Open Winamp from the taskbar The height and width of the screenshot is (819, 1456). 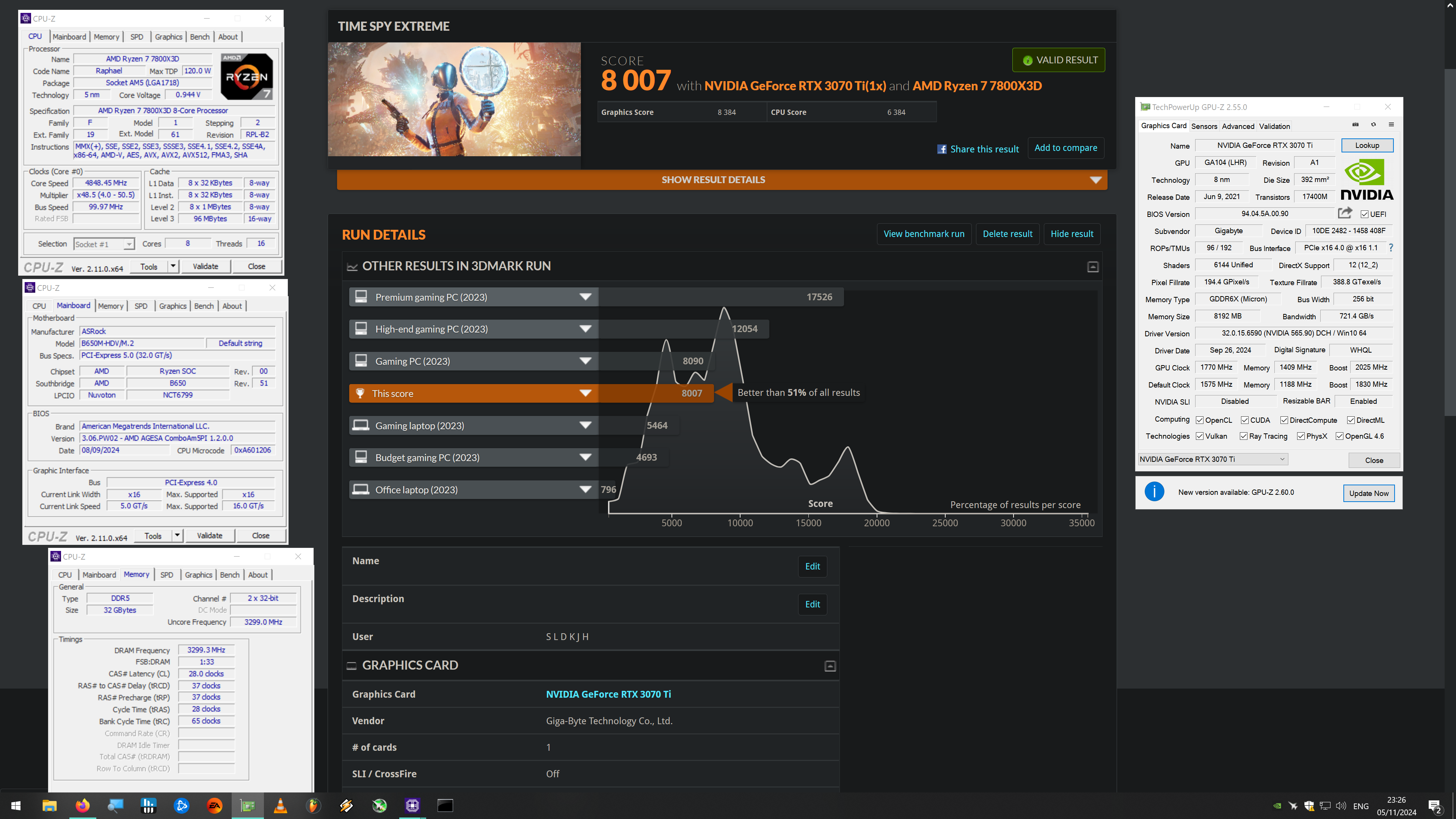pyautogui.click(x=346, y=805)
